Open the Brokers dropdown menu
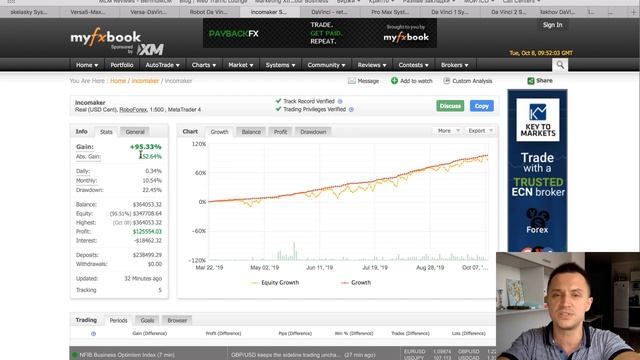 coord(454,65)
